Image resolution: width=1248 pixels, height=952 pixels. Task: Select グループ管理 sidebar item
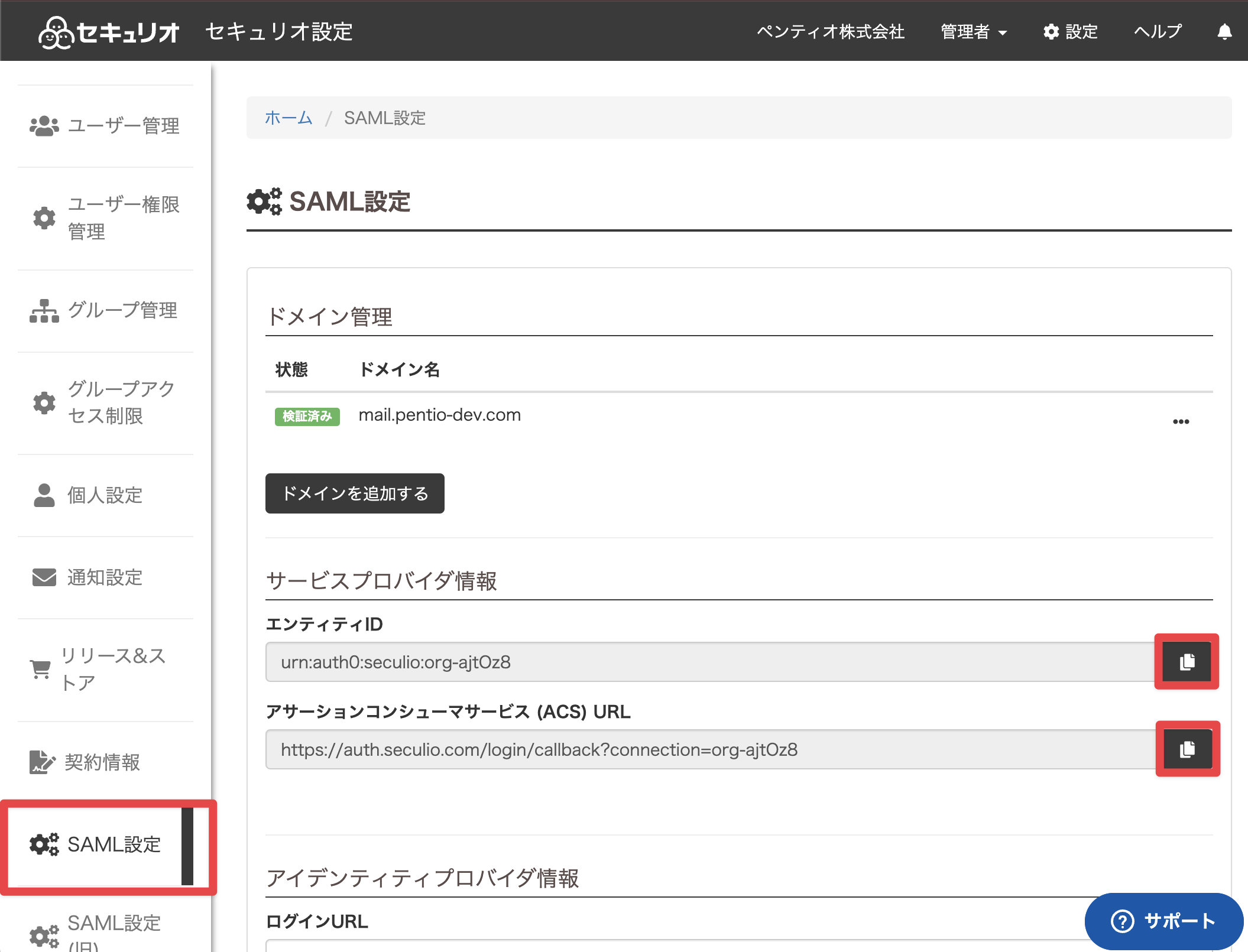(x=106, y=311)
